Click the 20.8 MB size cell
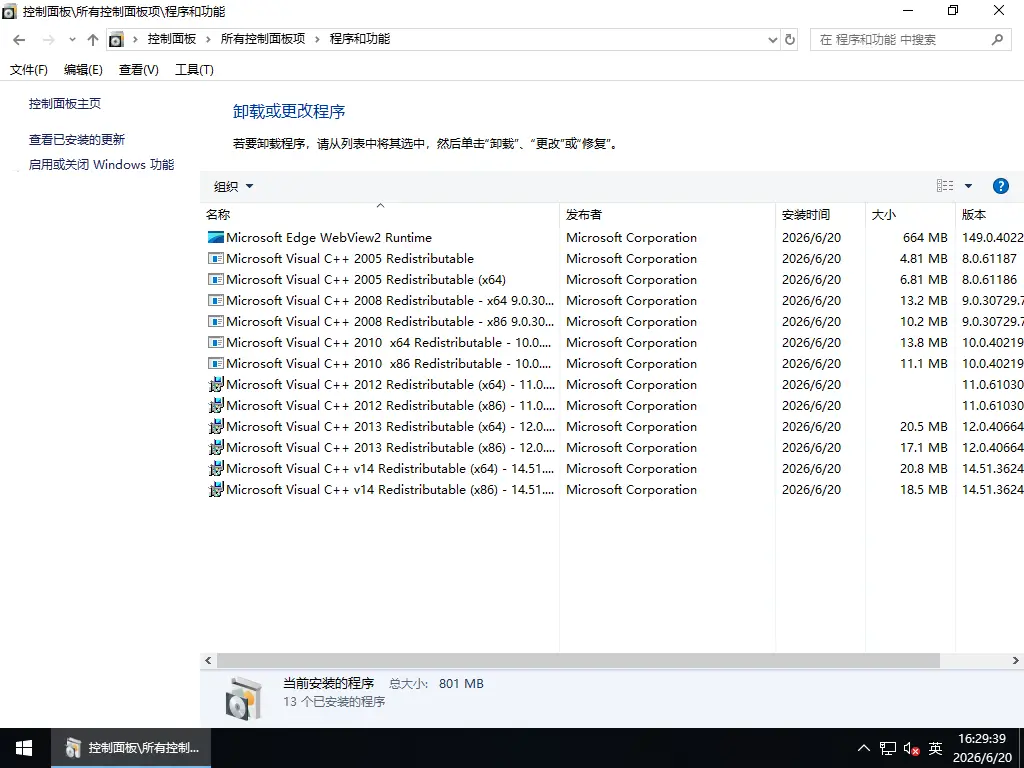The width and height of the screenshot is (1024, 768). click(x=923, y=468)
